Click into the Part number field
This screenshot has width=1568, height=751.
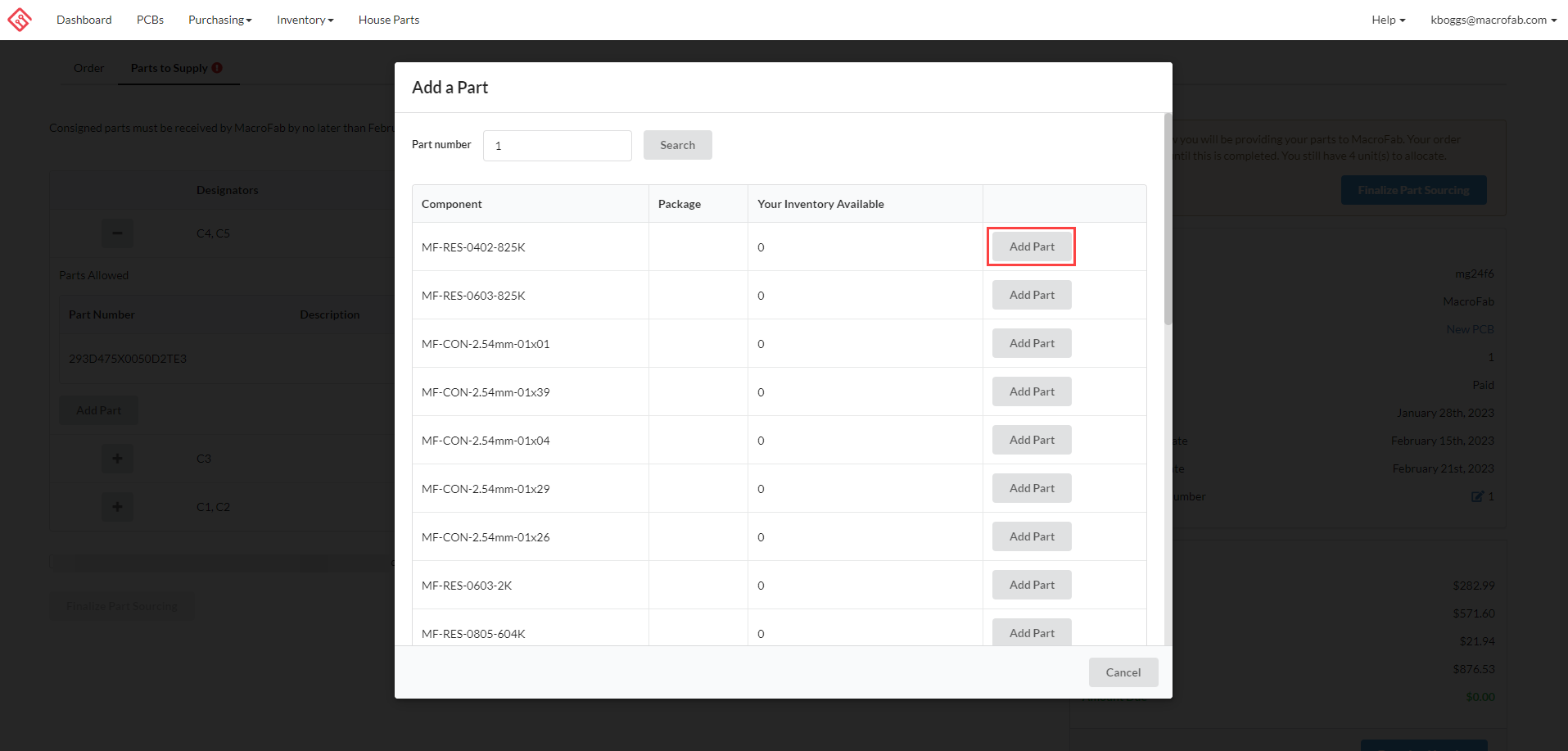pos(558,146)
